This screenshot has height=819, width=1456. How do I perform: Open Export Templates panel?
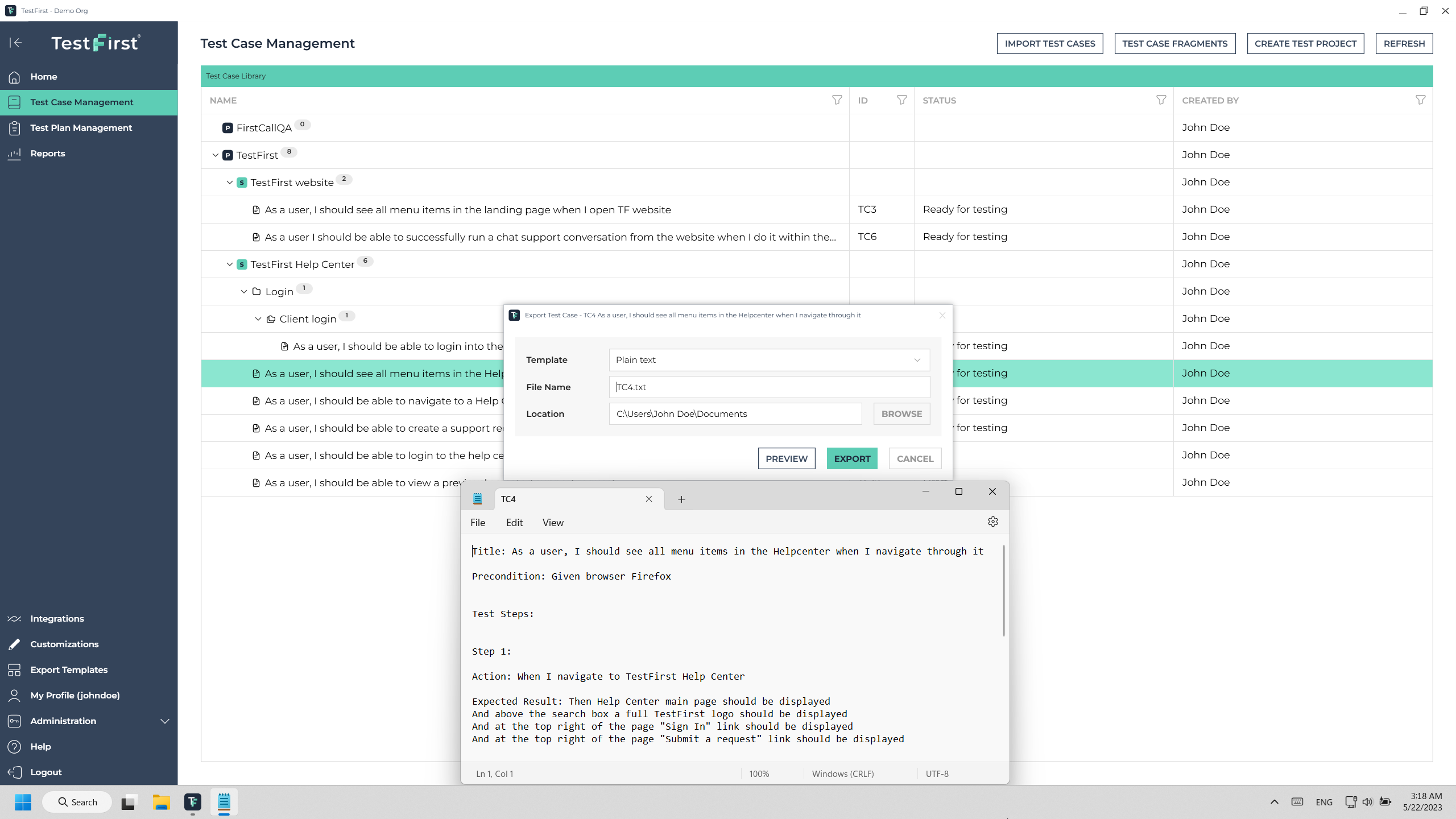[x=69, y=669]
